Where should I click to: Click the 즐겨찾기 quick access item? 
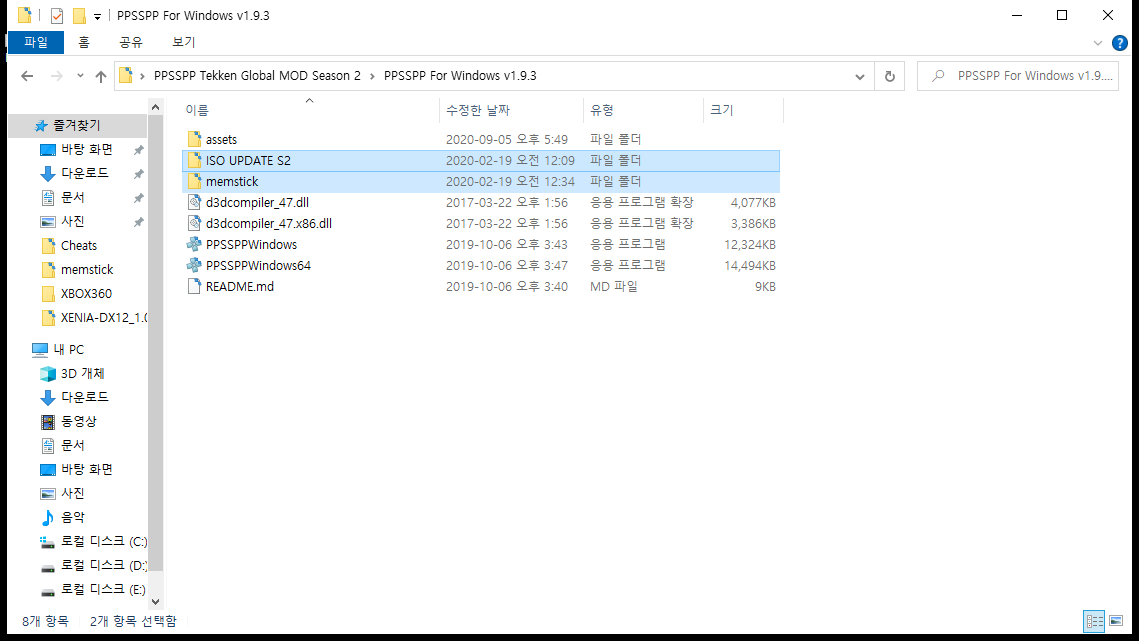[76, 125]
